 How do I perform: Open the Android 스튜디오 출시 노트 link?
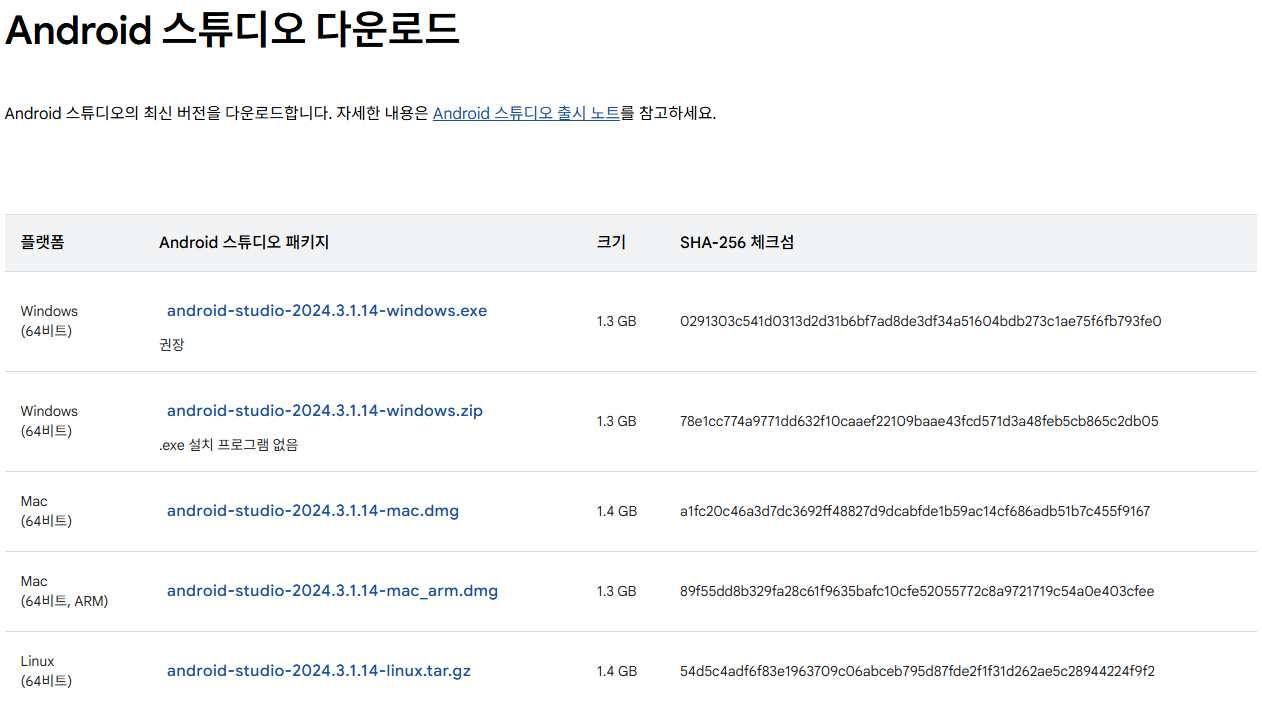pyautogui.click(x=526, y=113)
